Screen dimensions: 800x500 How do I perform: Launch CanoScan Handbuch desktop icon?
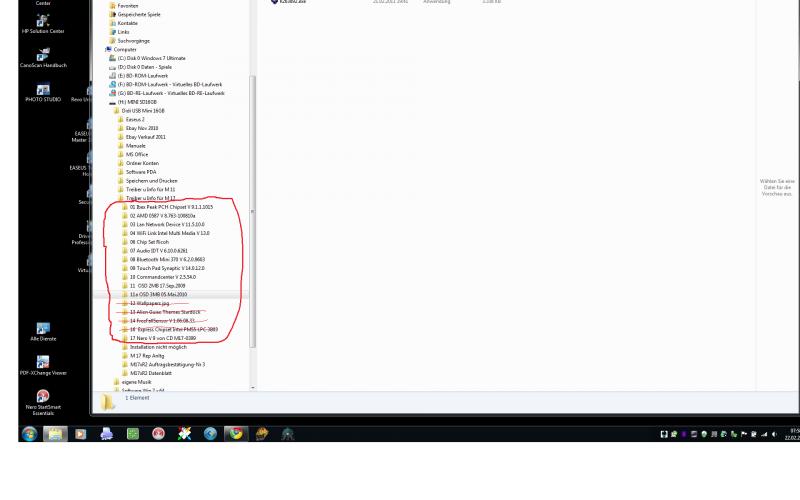point(43,58)
